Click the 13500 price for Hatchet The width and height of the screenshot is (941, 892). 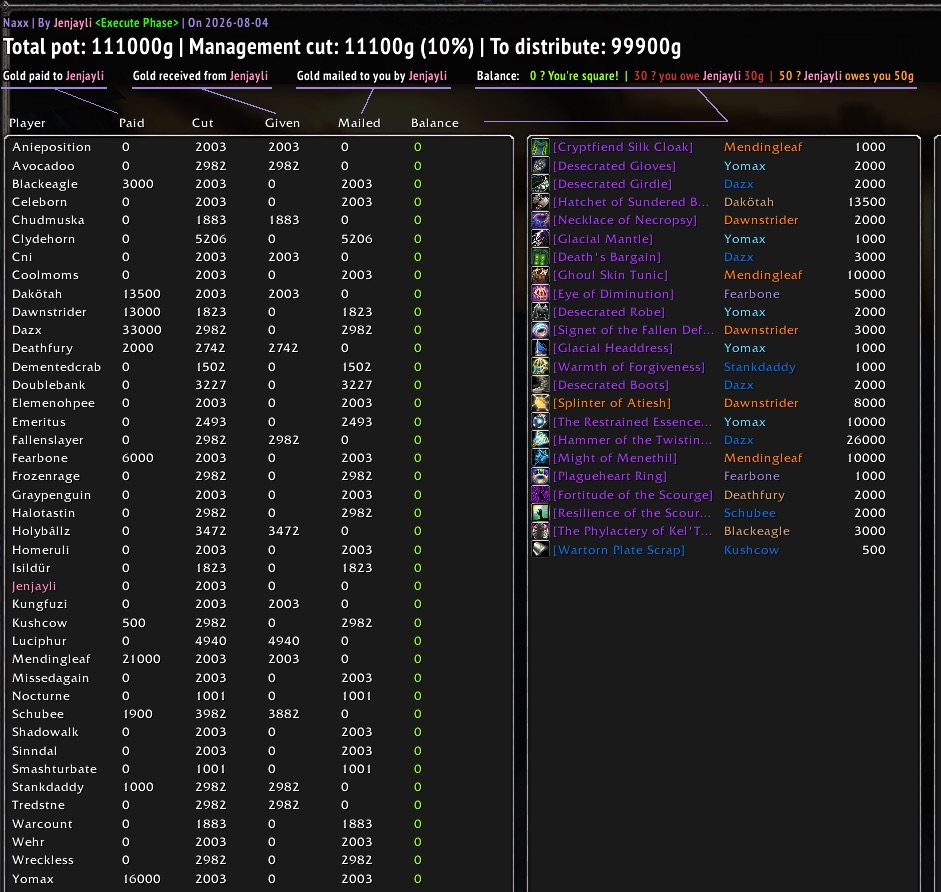(867, 202)
